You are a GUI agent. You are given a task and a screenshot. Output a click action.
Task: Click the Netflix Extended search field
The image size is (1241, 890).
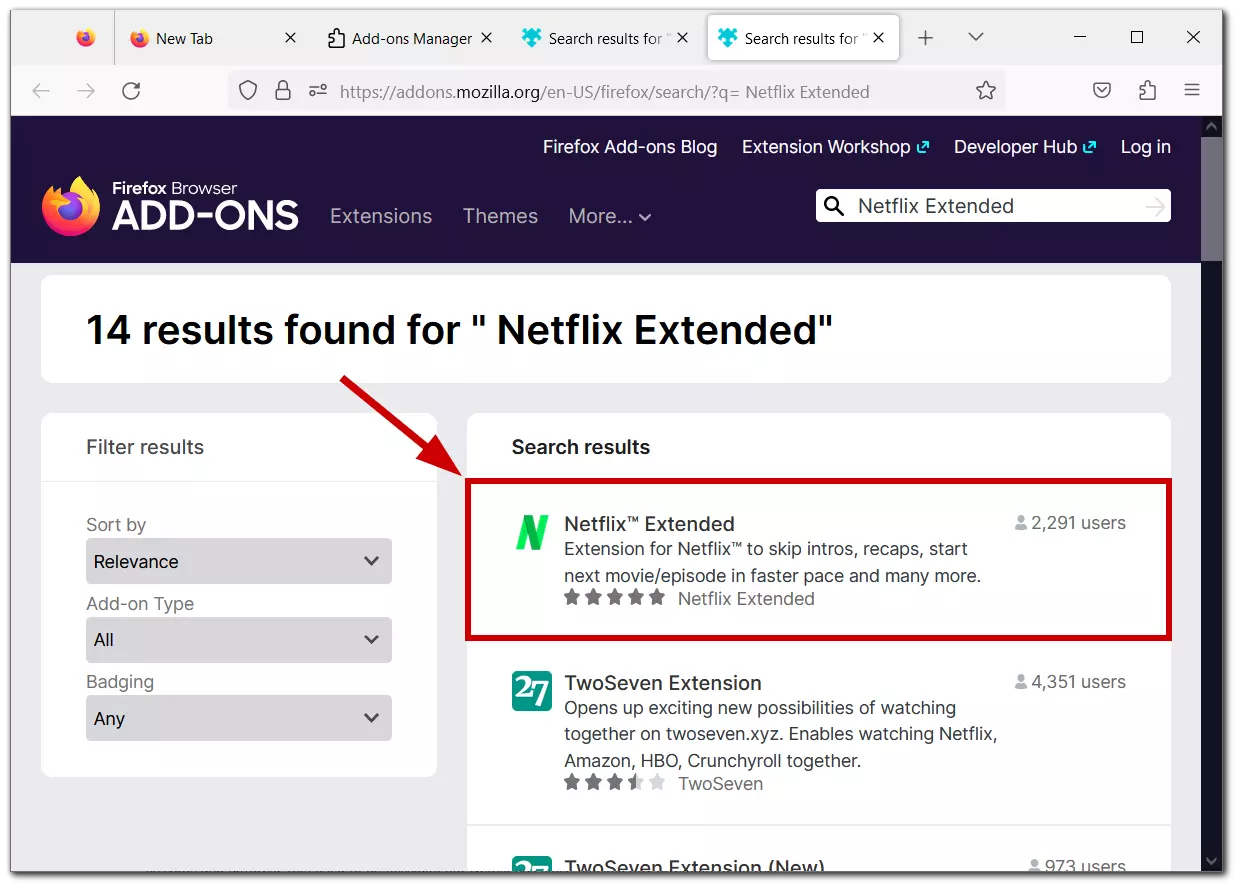click(x=993, y=207)
